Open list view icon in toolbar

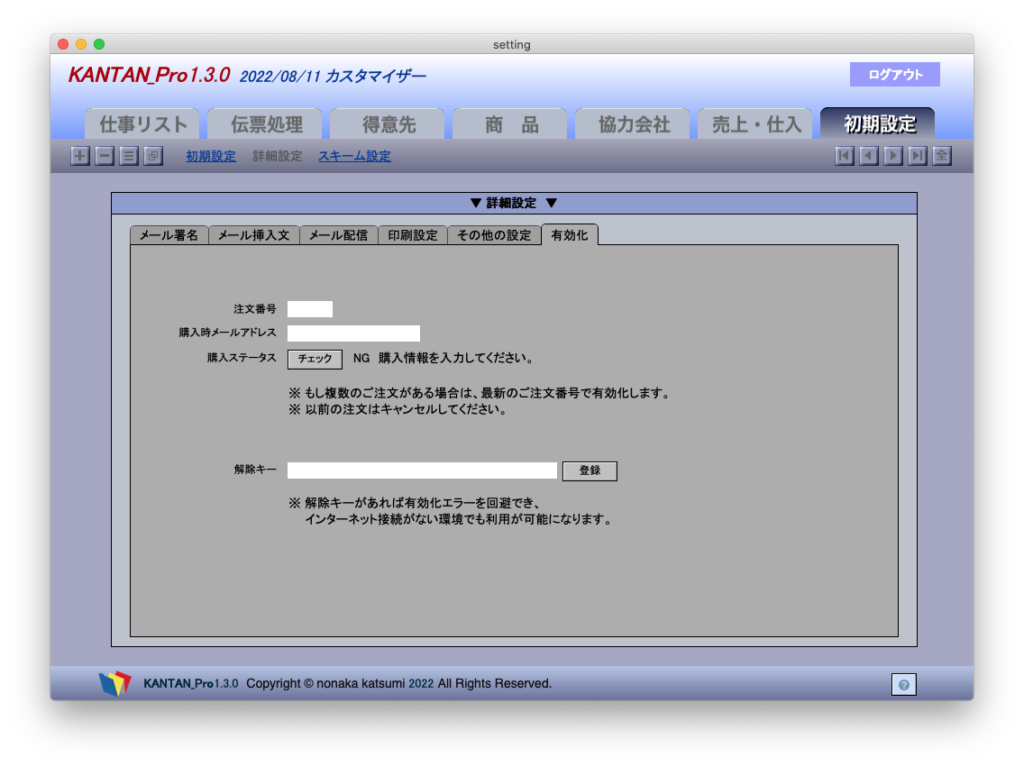click(129, 156)
